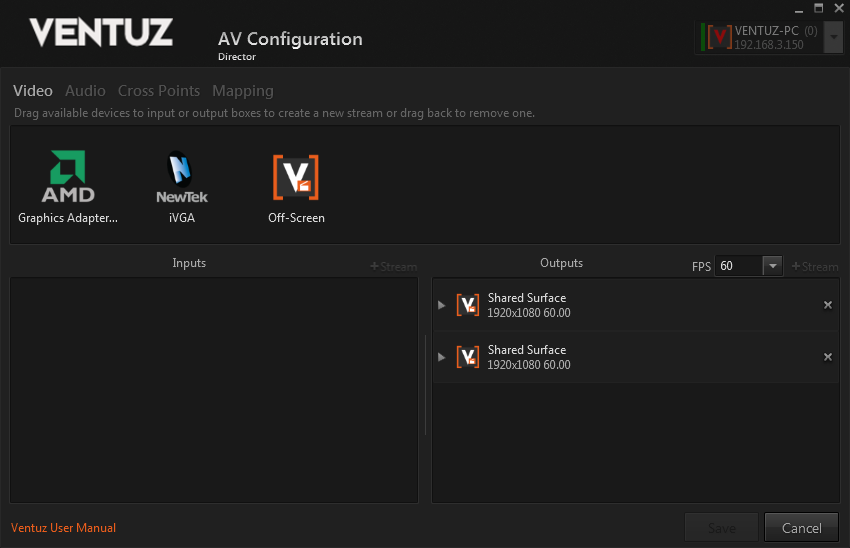Expand the second Shared Surface stream
This screenshot has width=850, height=548.
pos(442,357)
